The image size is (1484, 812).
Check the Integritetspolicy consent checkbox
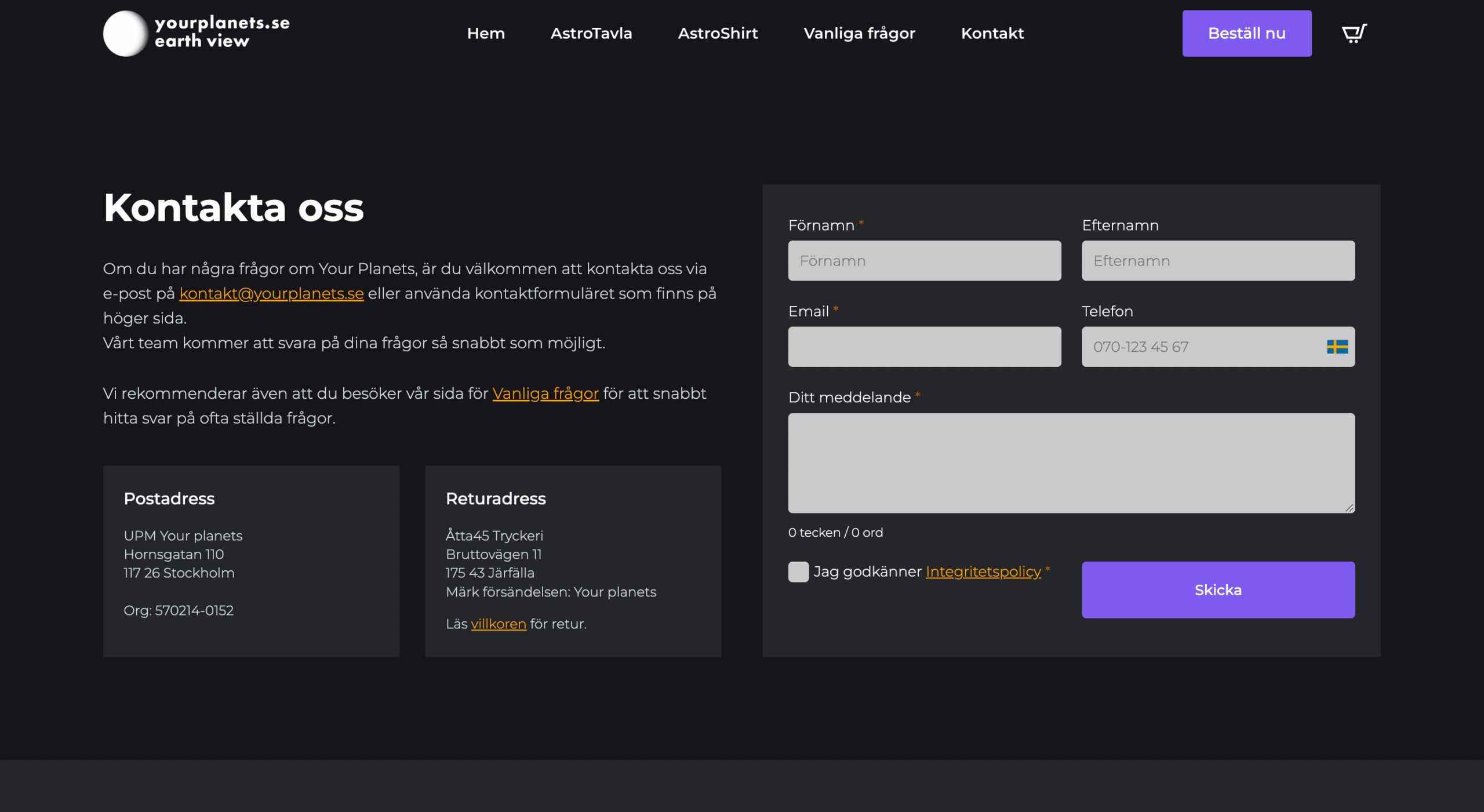click(x=798, y=571)
